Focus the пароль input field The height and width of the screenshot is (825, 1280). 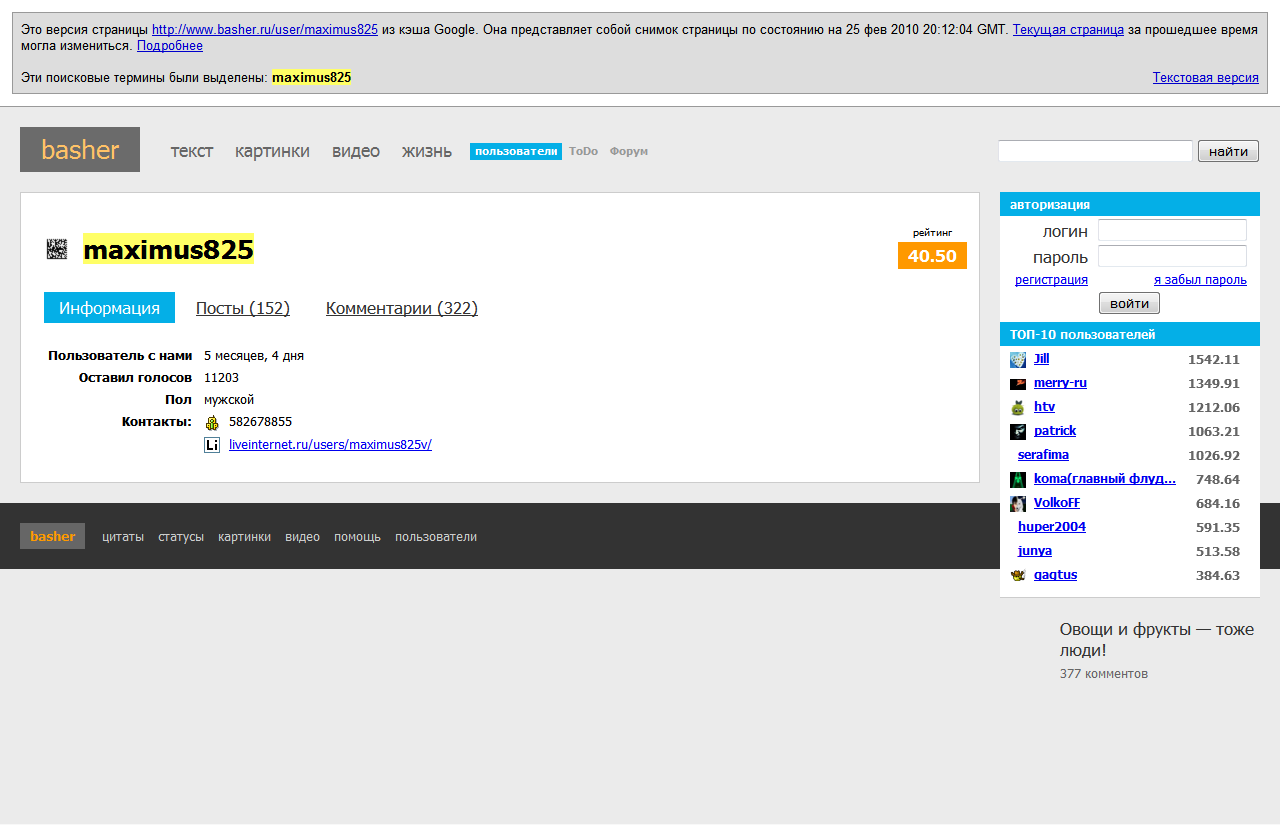point(1172,256)
